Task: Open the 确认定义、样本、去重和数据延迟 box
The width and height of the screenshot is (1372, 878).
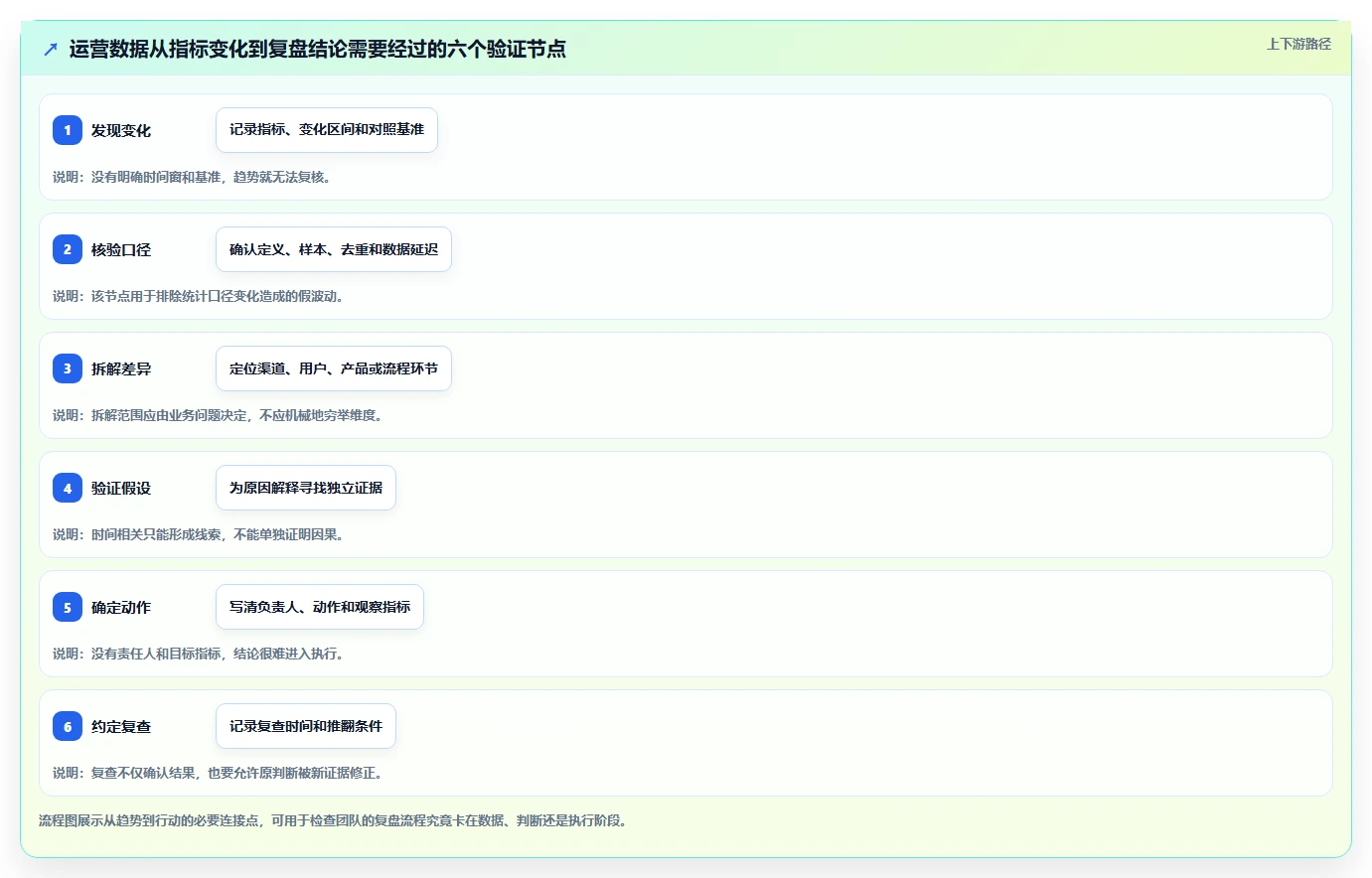Action: pyautogui.click(x=334, y=249)
